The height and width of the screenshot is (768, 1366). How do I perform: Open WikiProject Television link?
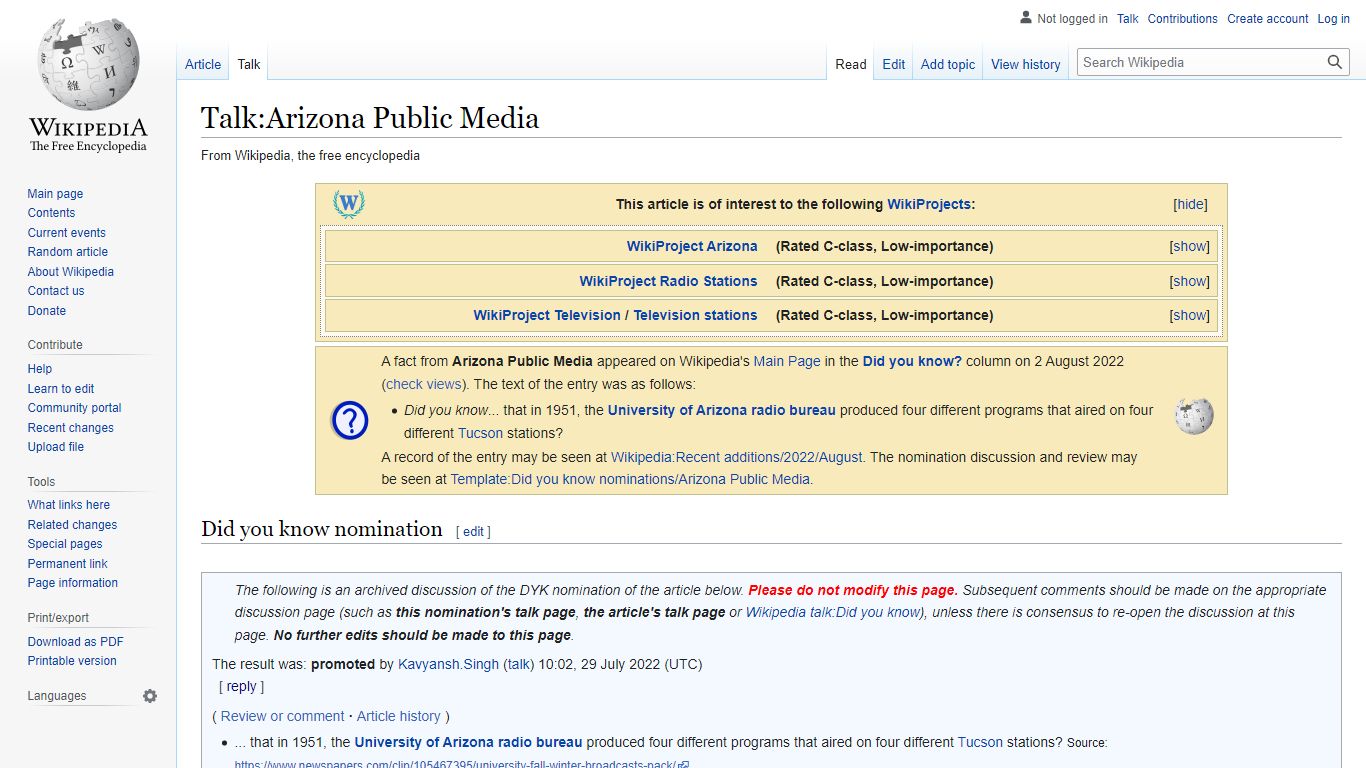pyautogui.click(x=547, y=315)
